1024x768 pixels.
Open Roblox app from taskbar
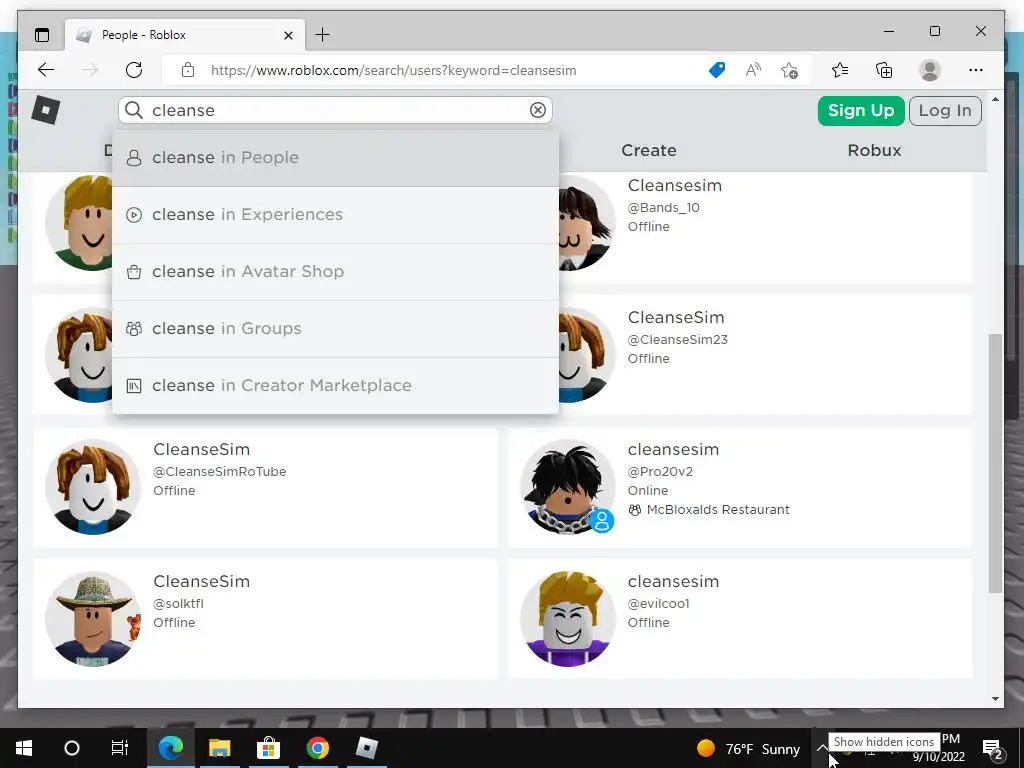pos(366,748)
